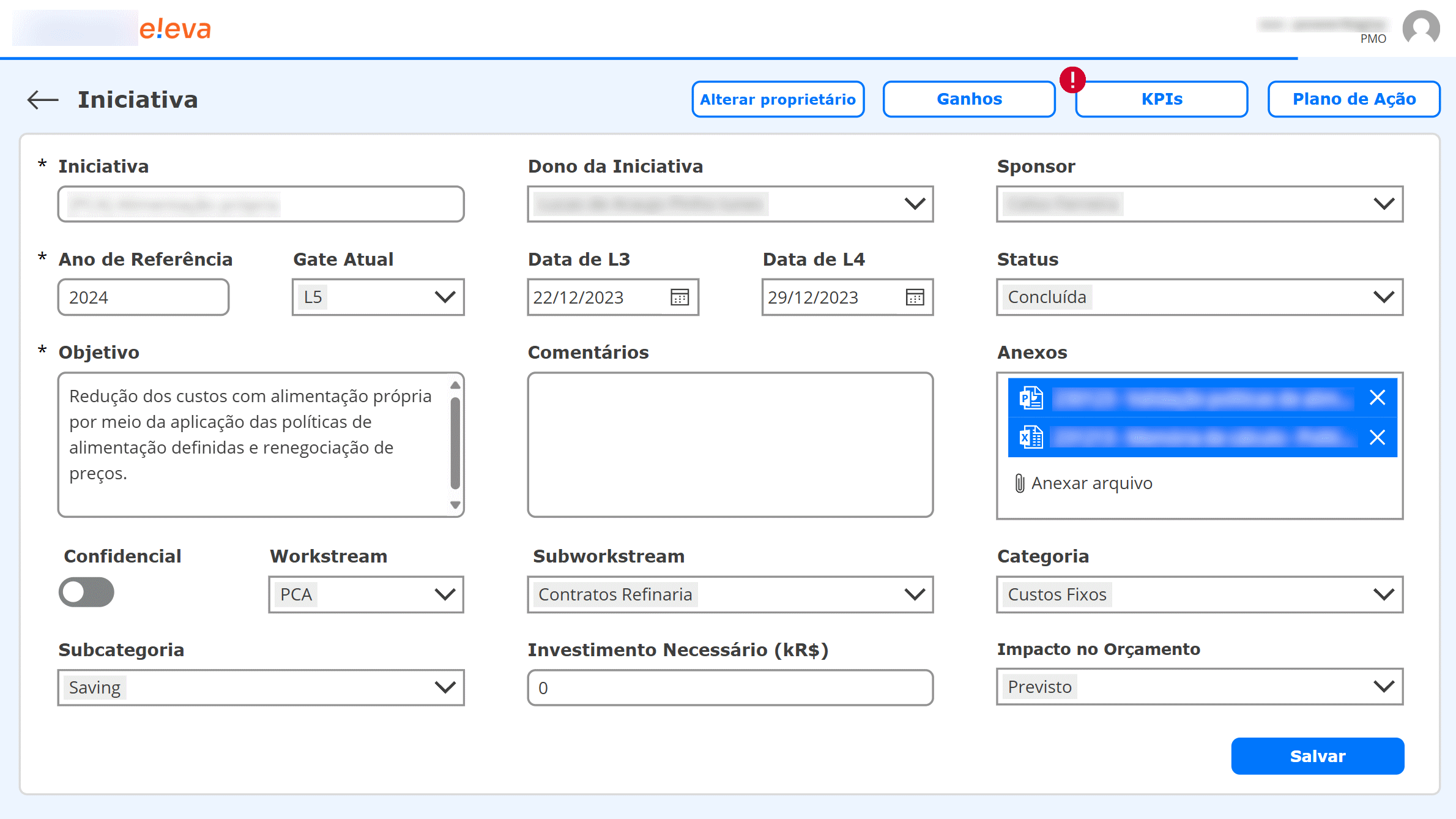This screenshot has width=1456, height=819.
Task: Open the Data de L3 calendar picker
Action: coord(679,297)
